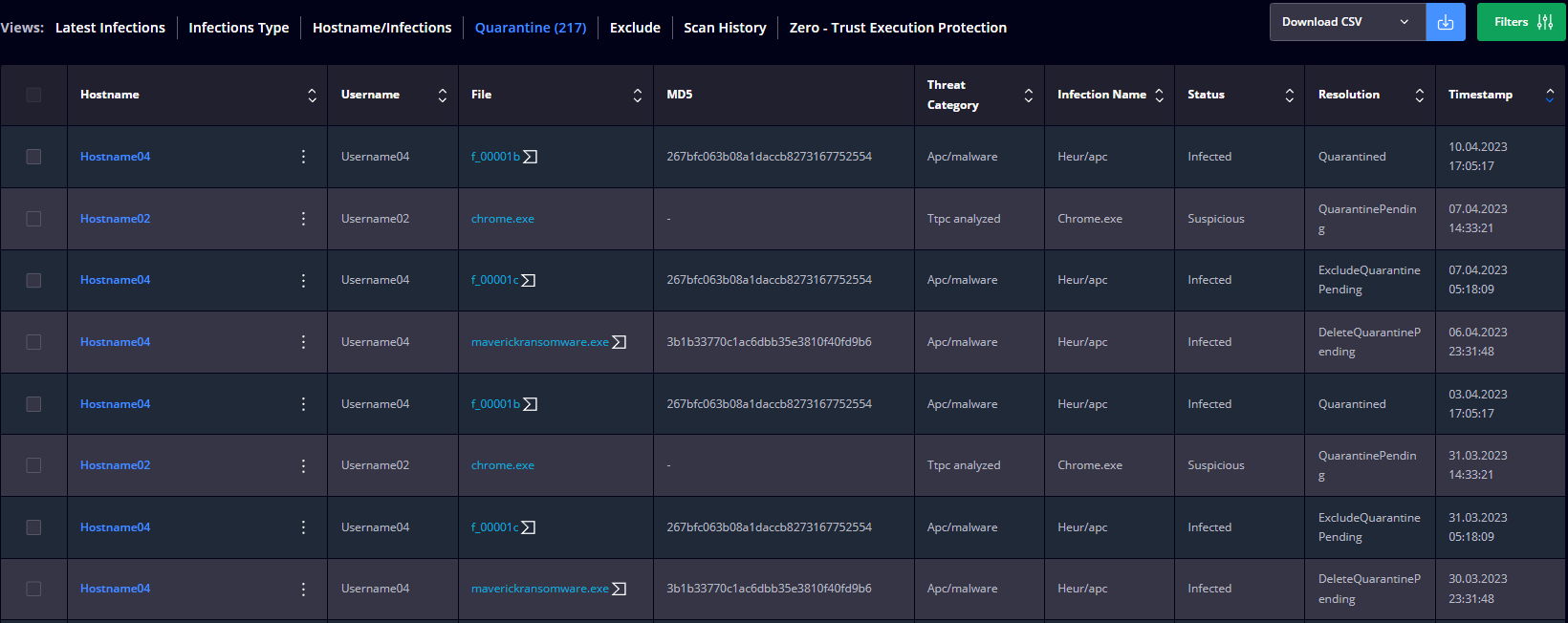The height and width of the screenshot is (623, 1568).
Task: Click Suspicious status in 31.03.2023 row
Action: [1216, 465]
